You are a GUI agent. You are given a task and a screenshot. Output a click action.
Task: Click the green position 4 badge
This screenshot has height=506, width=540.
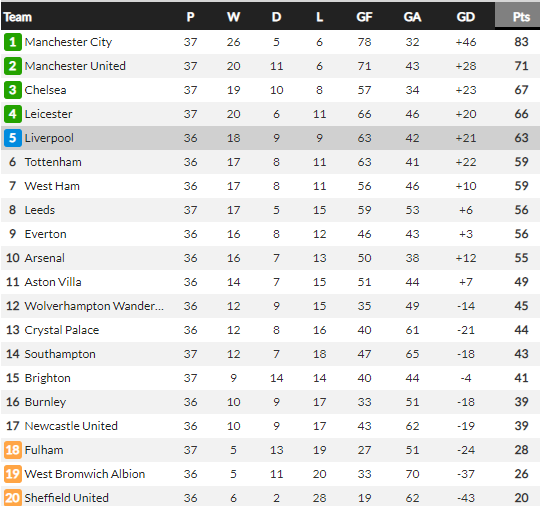[13, 114]
